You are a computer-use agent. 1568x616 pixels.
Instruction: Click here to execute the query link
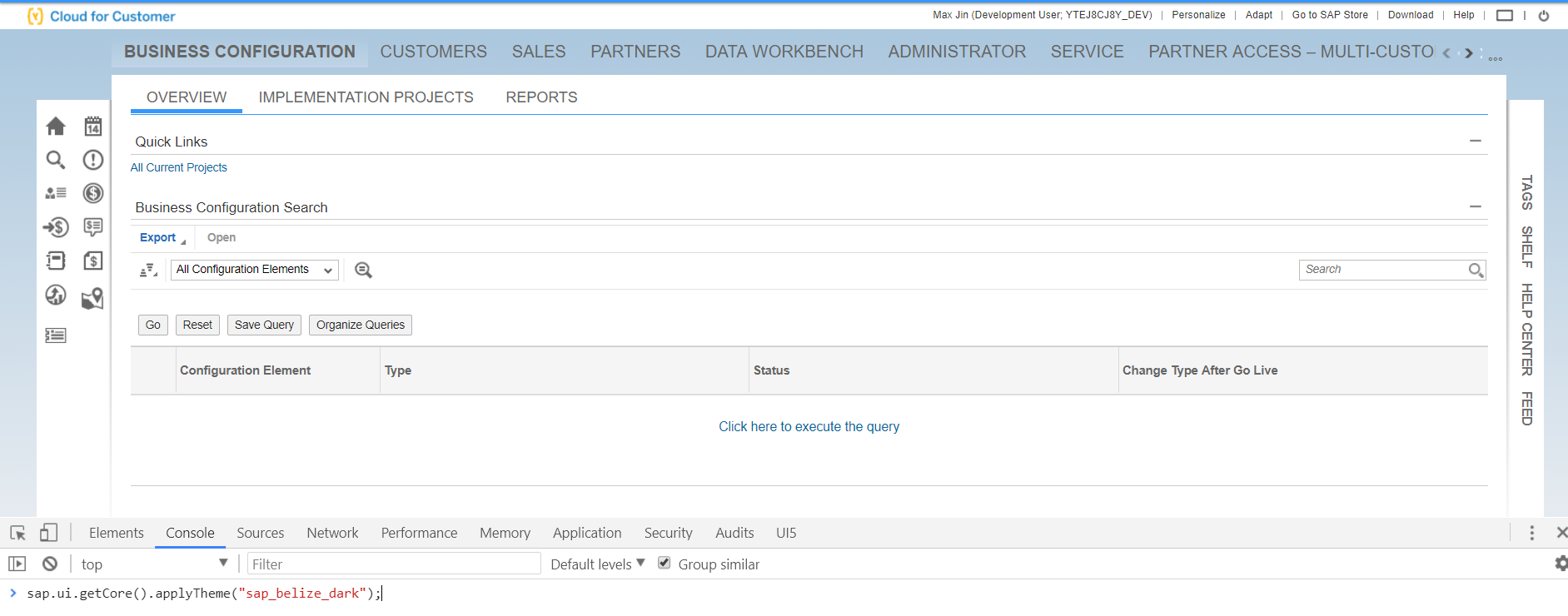(809, 426)
